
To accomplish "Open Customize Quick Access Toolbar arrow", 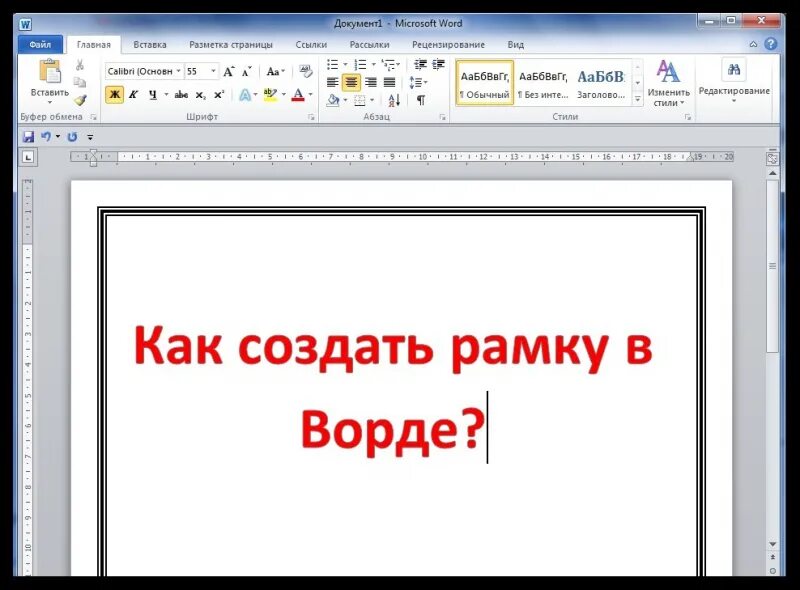I will pos(90,137).
